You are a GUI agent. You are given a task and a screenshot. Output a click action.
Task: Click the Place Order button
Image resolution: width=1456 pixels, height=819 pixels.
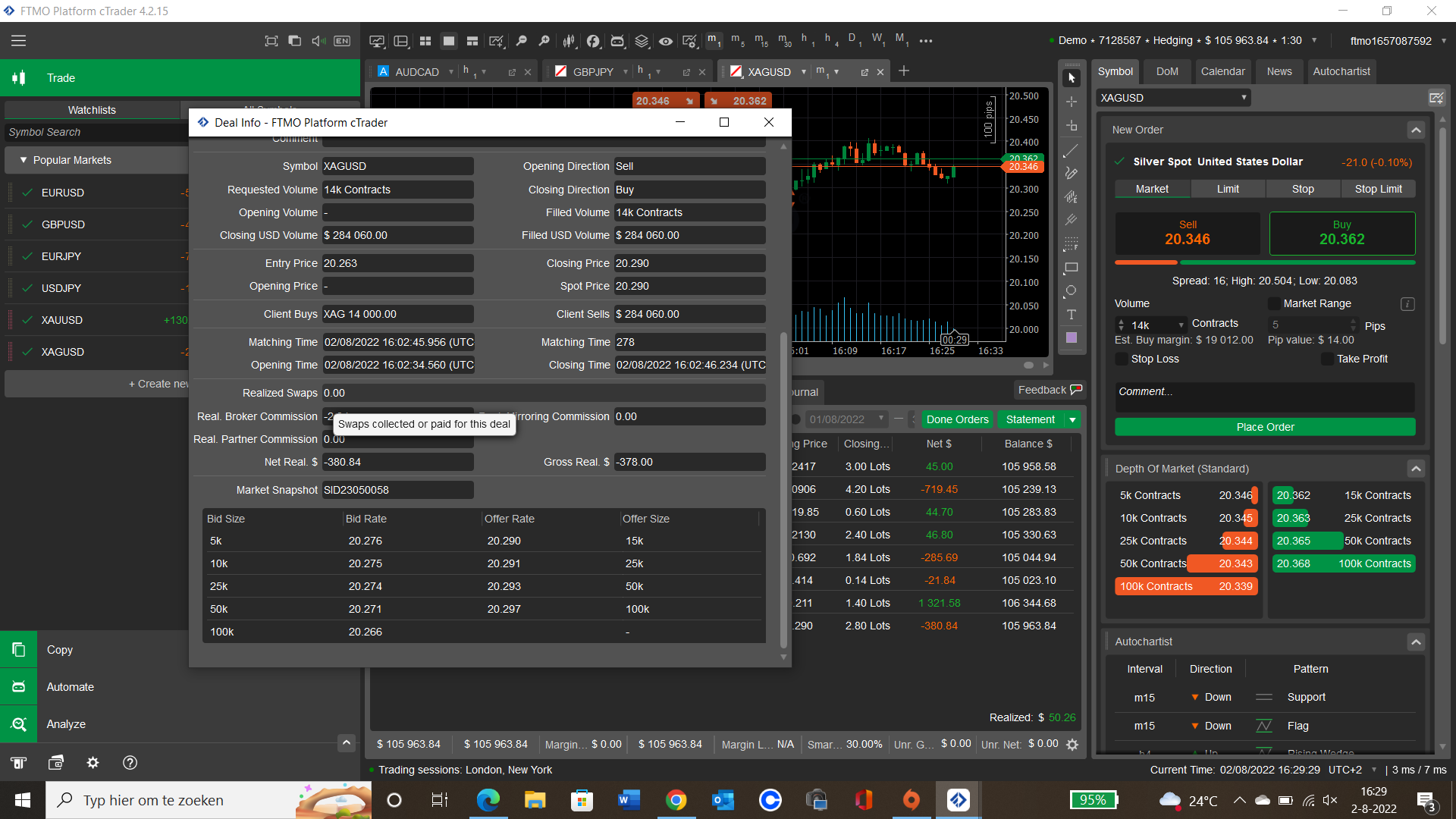coord(1265,427)
